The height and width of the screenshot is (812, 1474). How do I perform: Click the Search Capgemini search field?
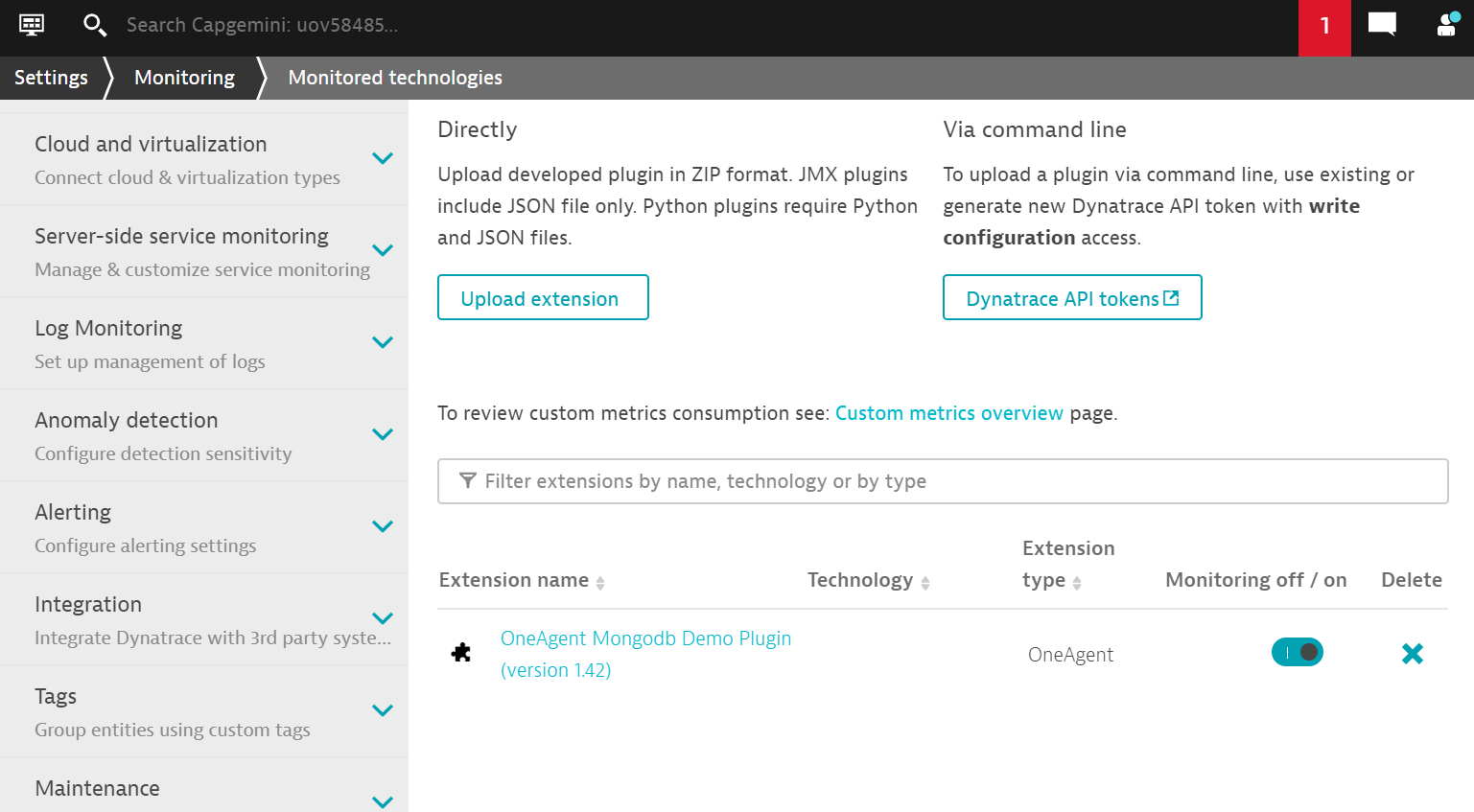pyautogui.click(x=262, y=25)
